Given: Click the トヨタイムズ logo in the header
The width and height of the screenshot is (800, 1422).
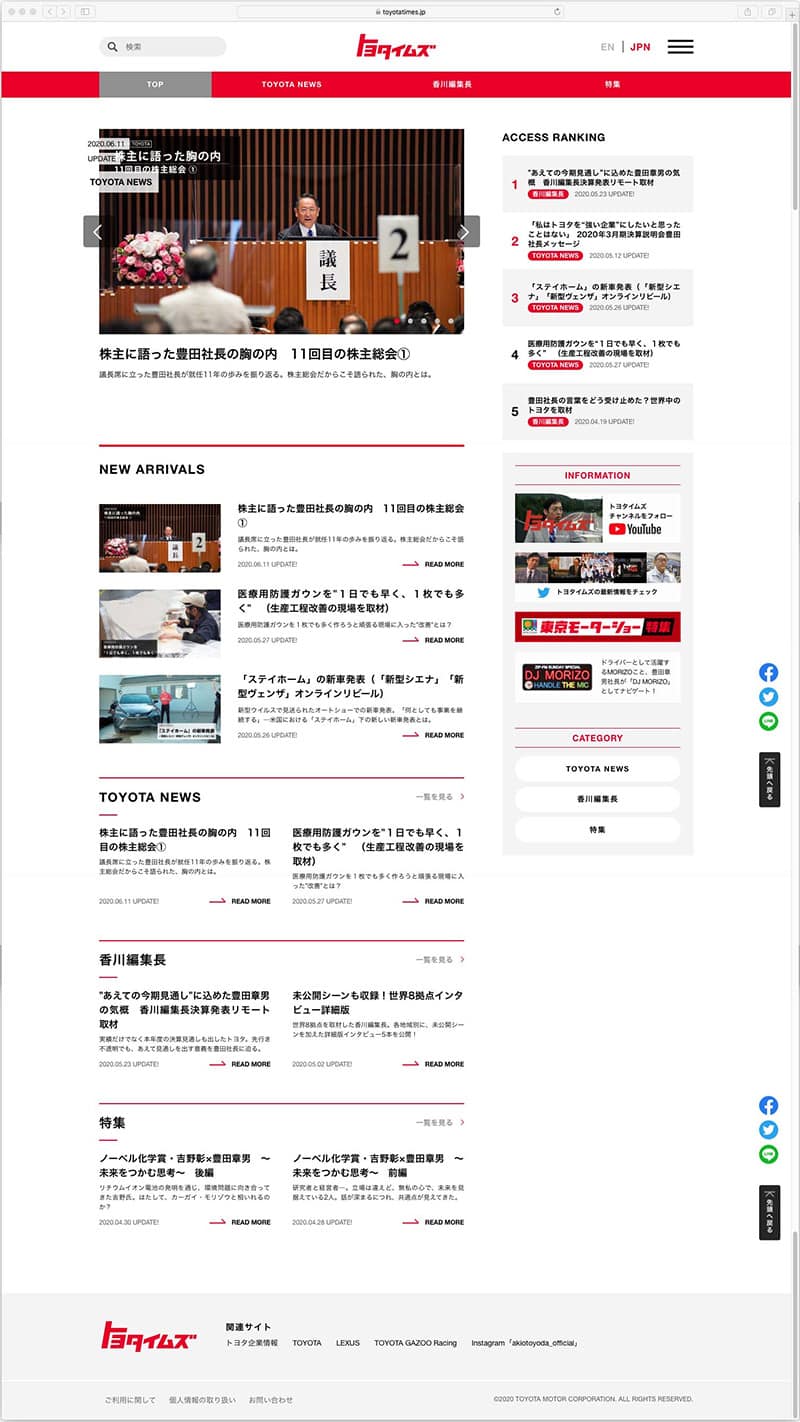Looking at the screenshot, I should [397, 46].
